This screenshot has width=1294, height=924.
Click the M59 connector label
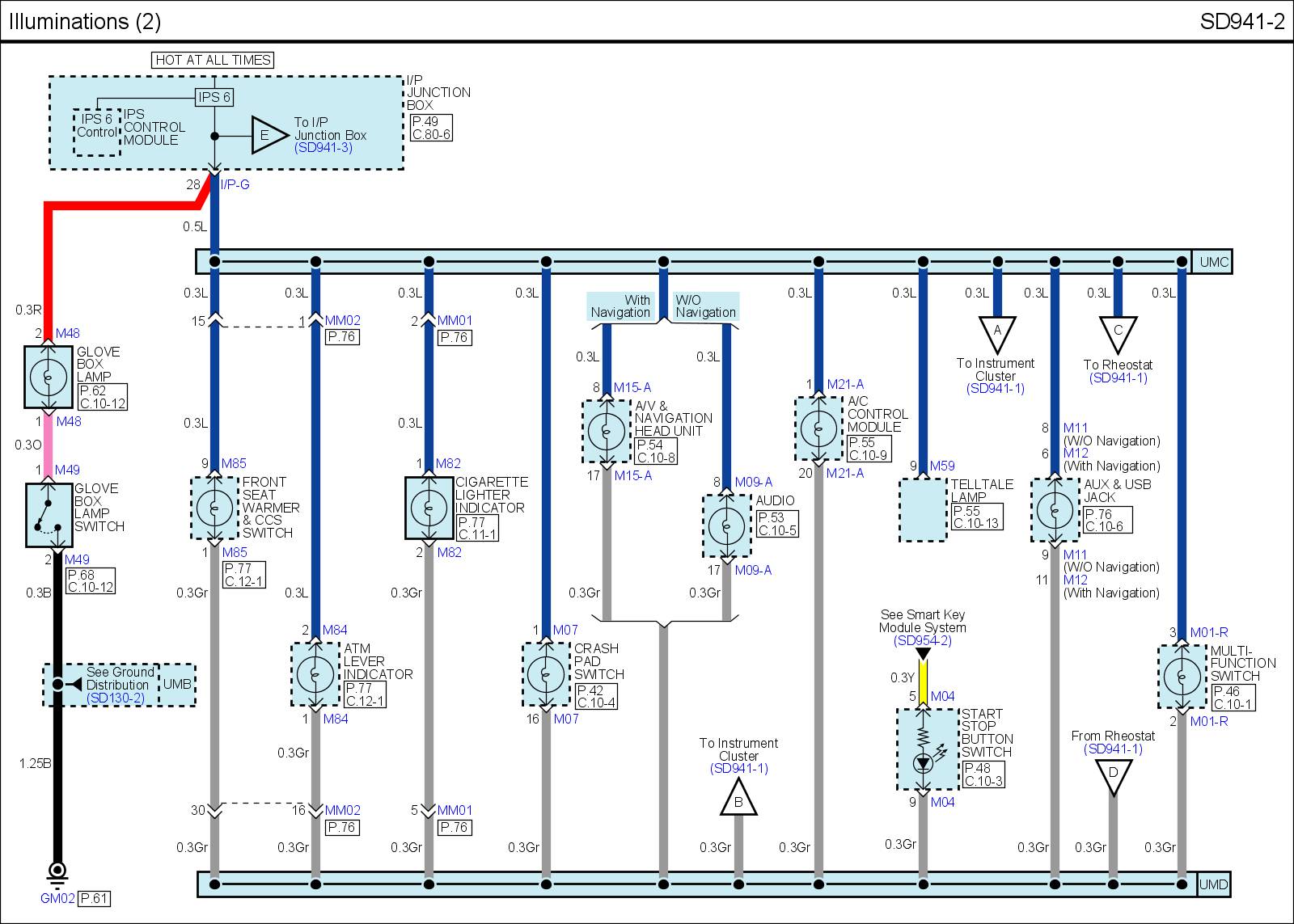[x=942, y=466]
